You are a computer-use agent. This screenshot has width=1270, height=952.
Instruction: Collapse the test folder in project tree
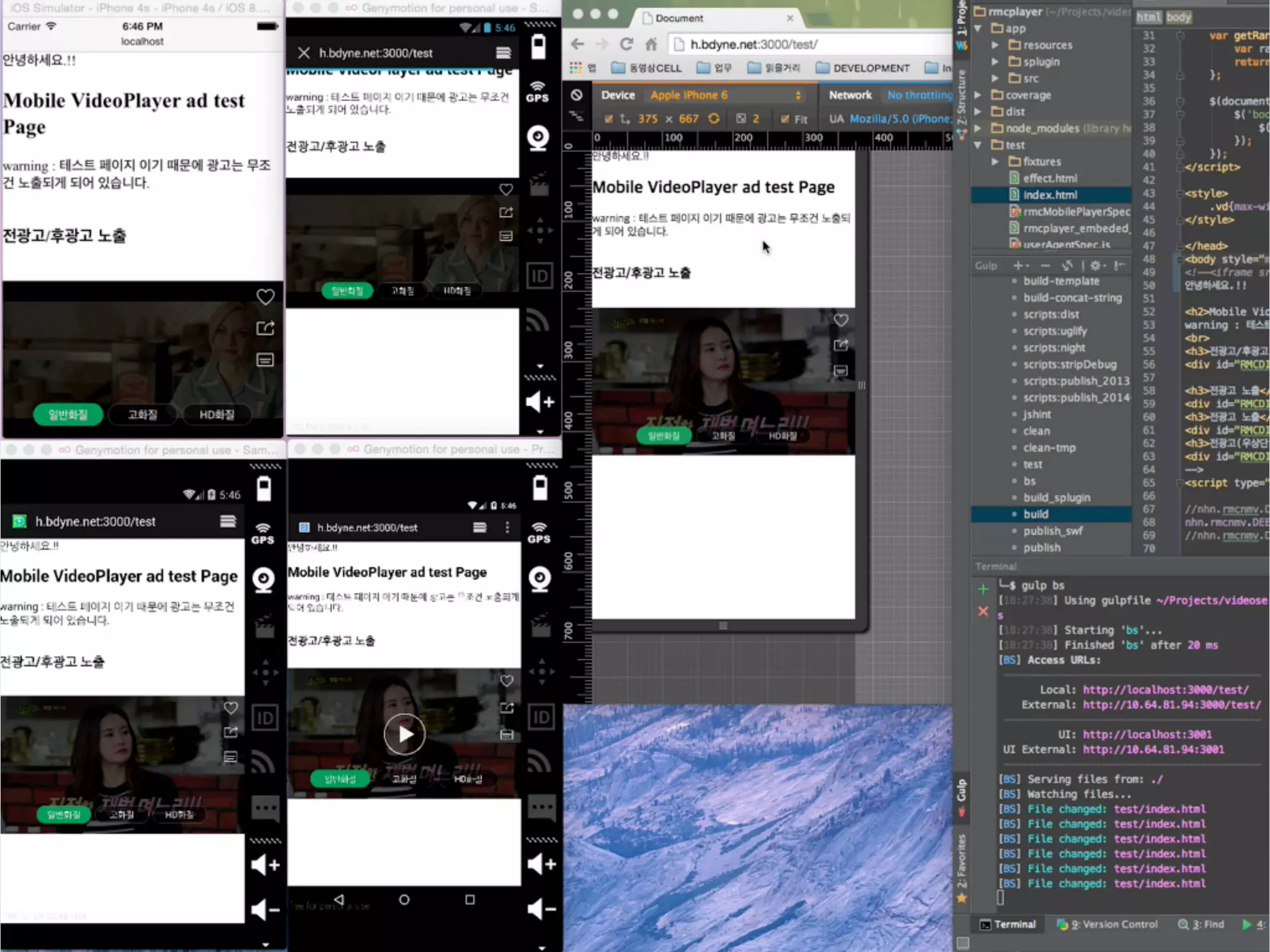(x=978, y=145)
